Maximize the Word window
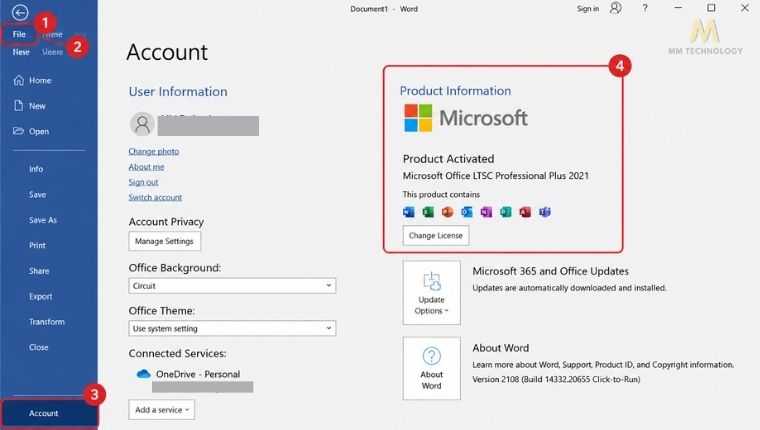This screenshot has width=760, height=430. (x=711, y=8)
